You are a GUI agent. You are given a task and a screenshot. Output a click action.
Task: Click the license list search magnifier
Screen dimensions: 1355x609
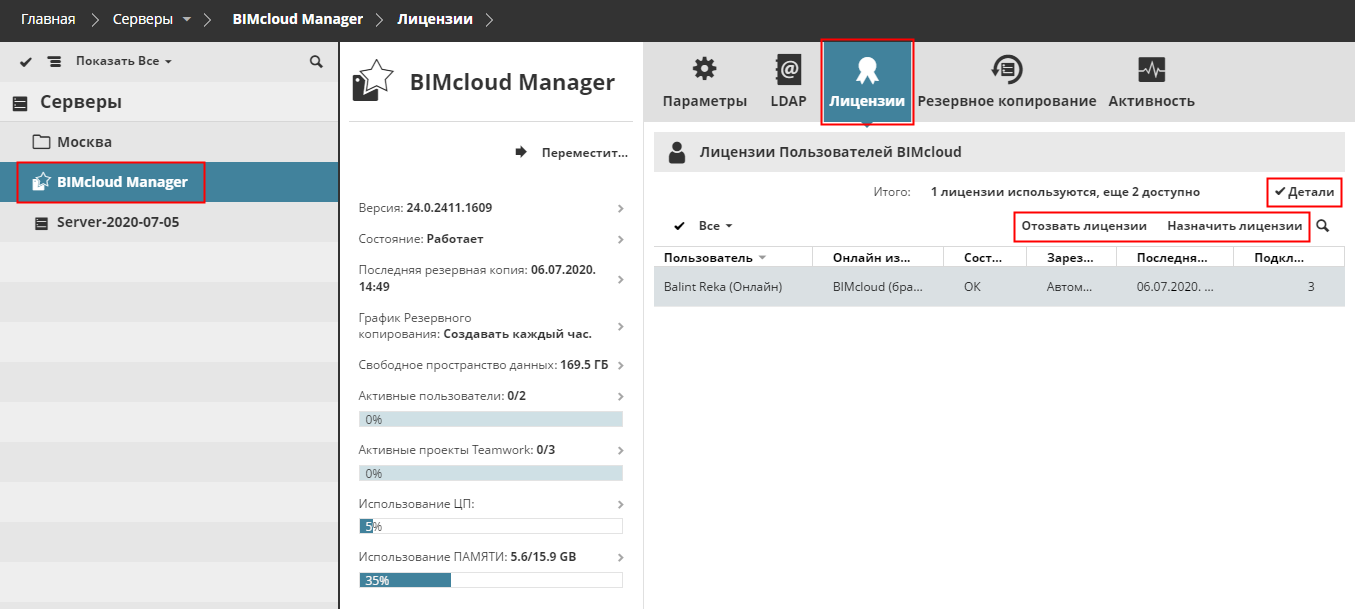[1323, 226]
